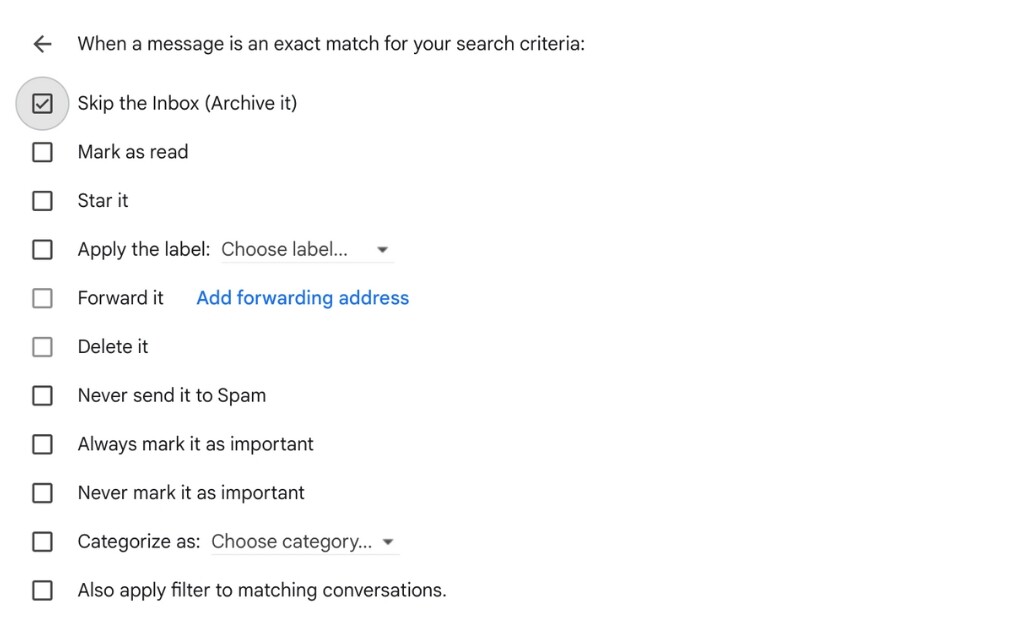Click the Skip the Inbox label text

pos(187,103)
